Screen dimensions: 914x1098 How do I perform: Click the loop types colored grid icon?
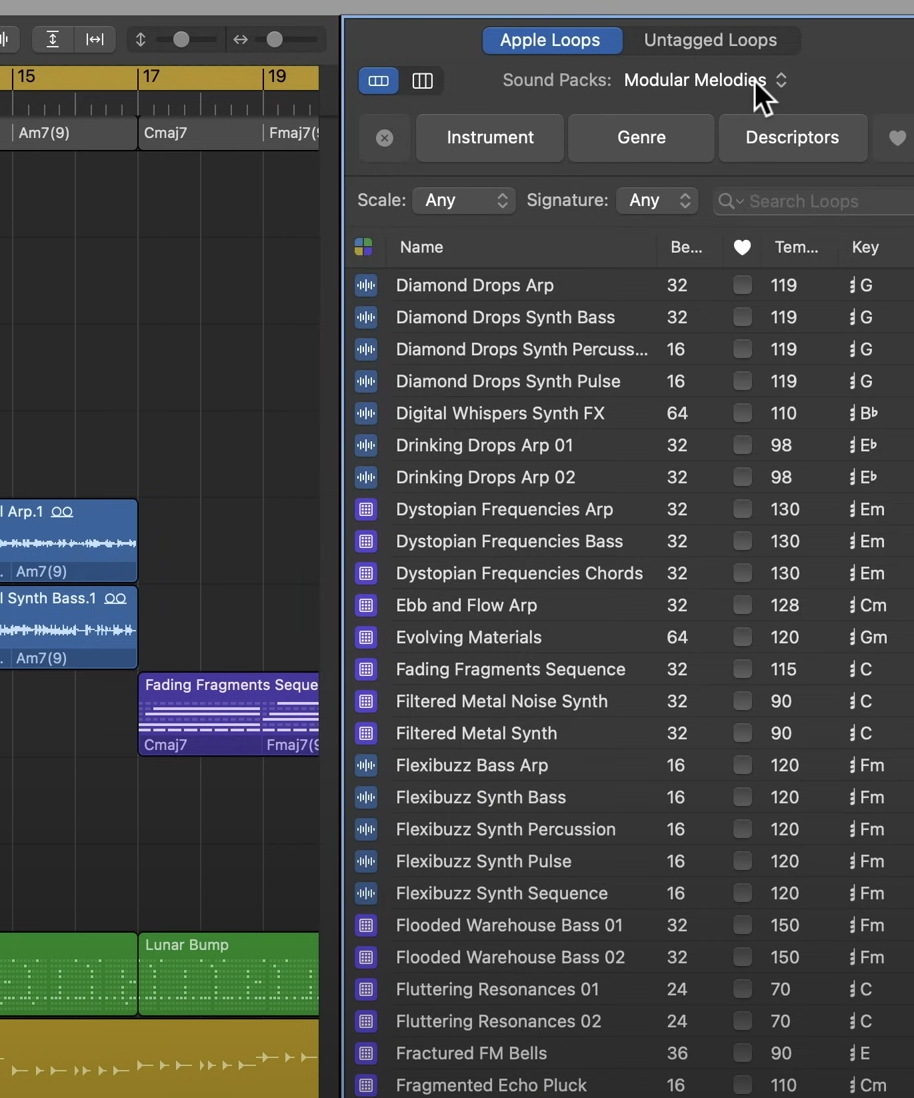click(363, 246)
